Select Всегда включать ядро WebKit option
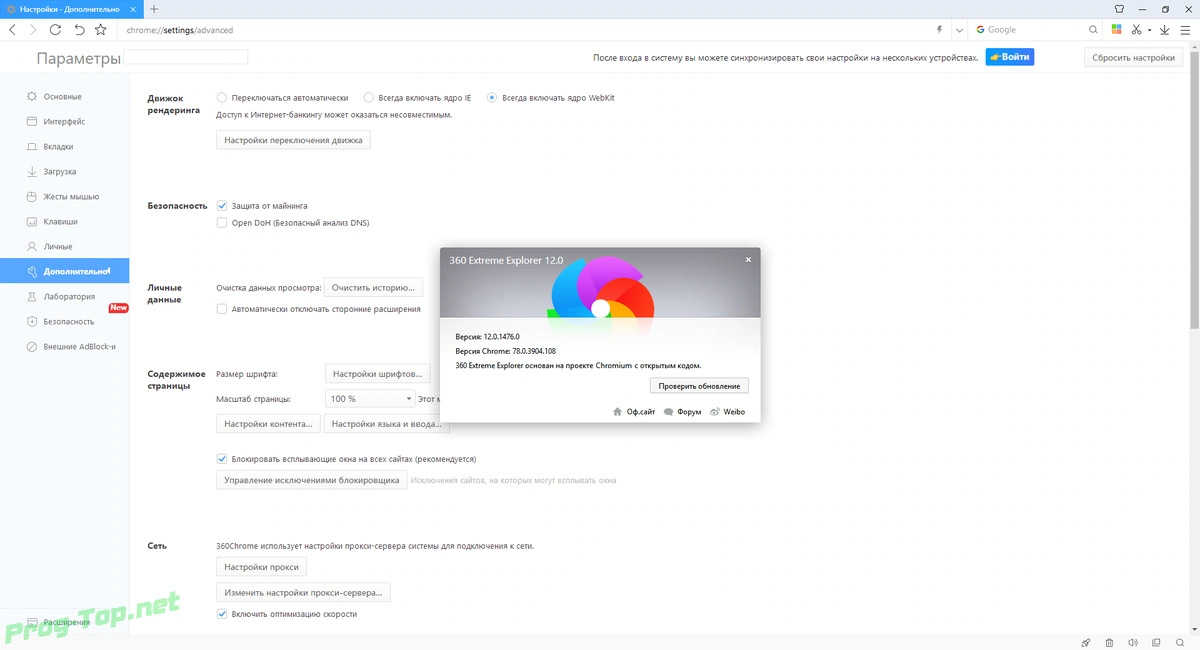The image size is (1200, 650). pyautogui.click(x=492, y=98)
